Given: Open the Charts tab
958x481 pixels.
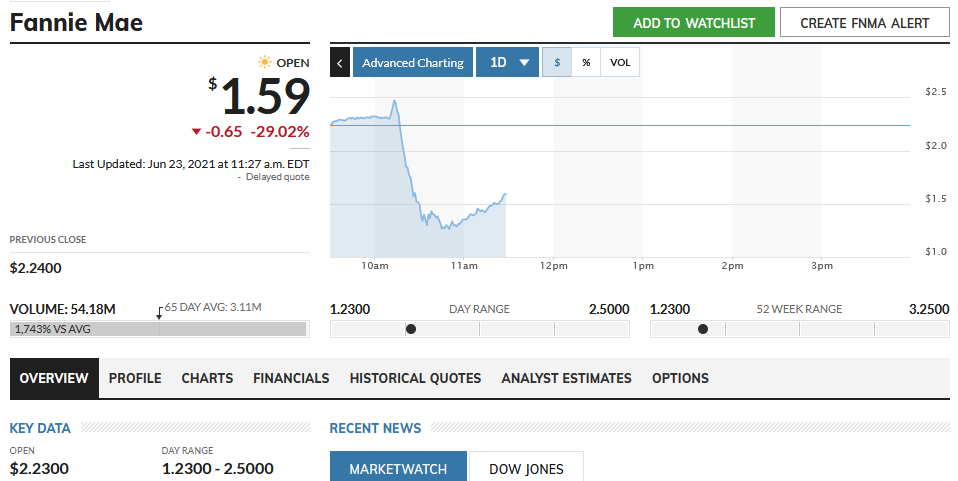Looking at the screenshot, I should coord(207,378).
